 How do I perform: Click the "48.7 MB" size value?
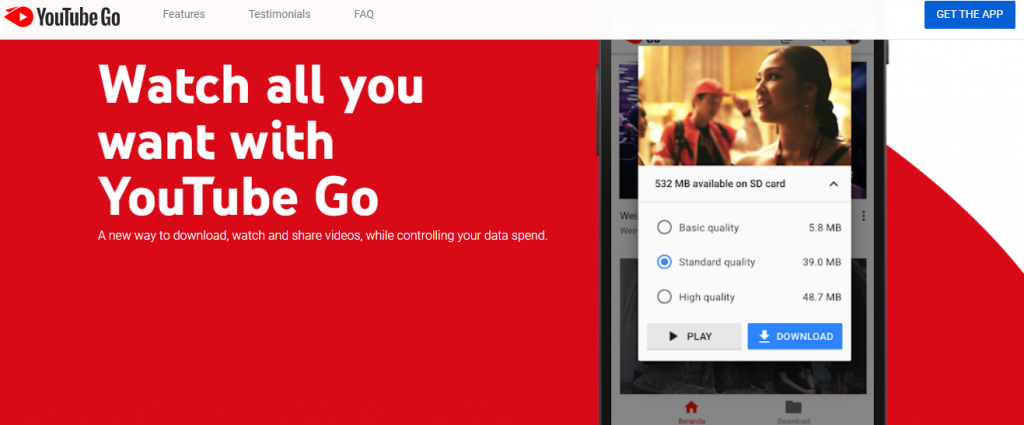822,297
